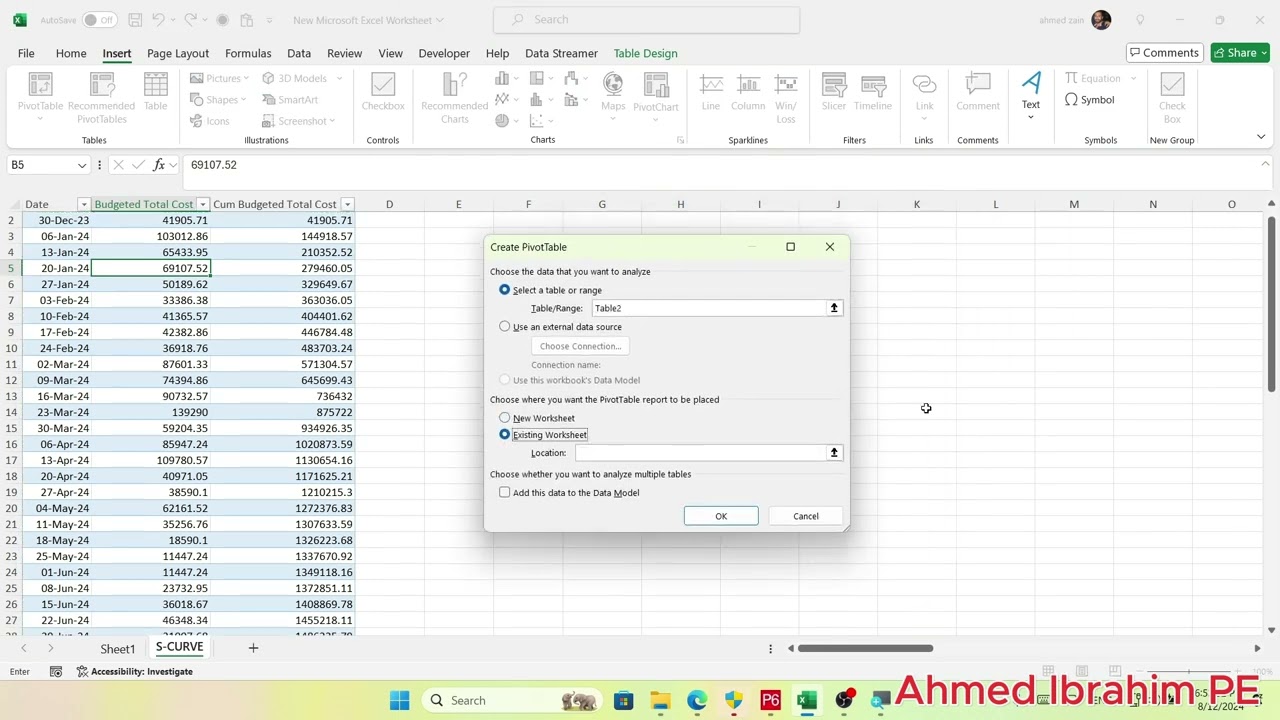Insert a Column sparkline
Screen dimensions: 1280x720
point(748,92)
